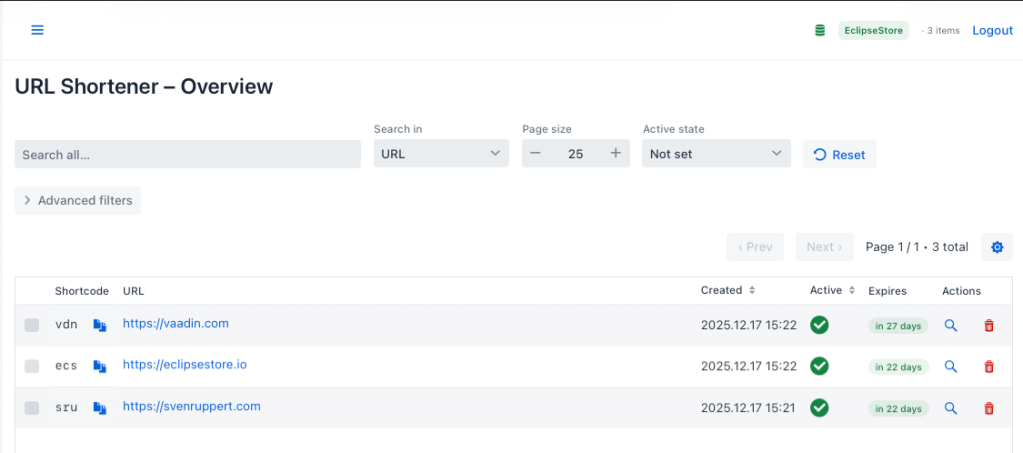Select the ecs row checkbox
This screenshot has height=453, width=1023.
pos(31,367)
